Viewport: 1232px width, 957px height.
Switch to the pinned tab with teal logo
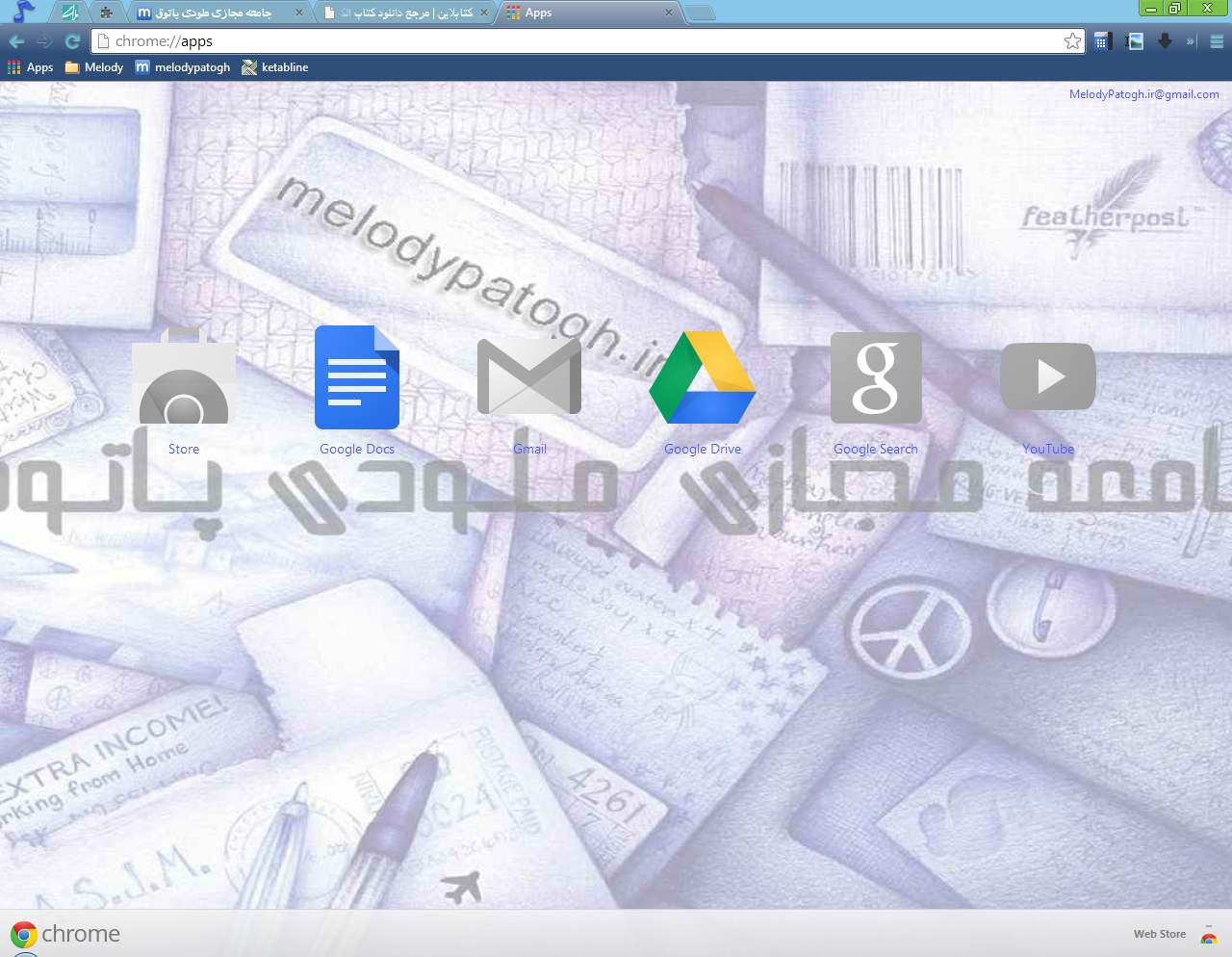(69, 13)
